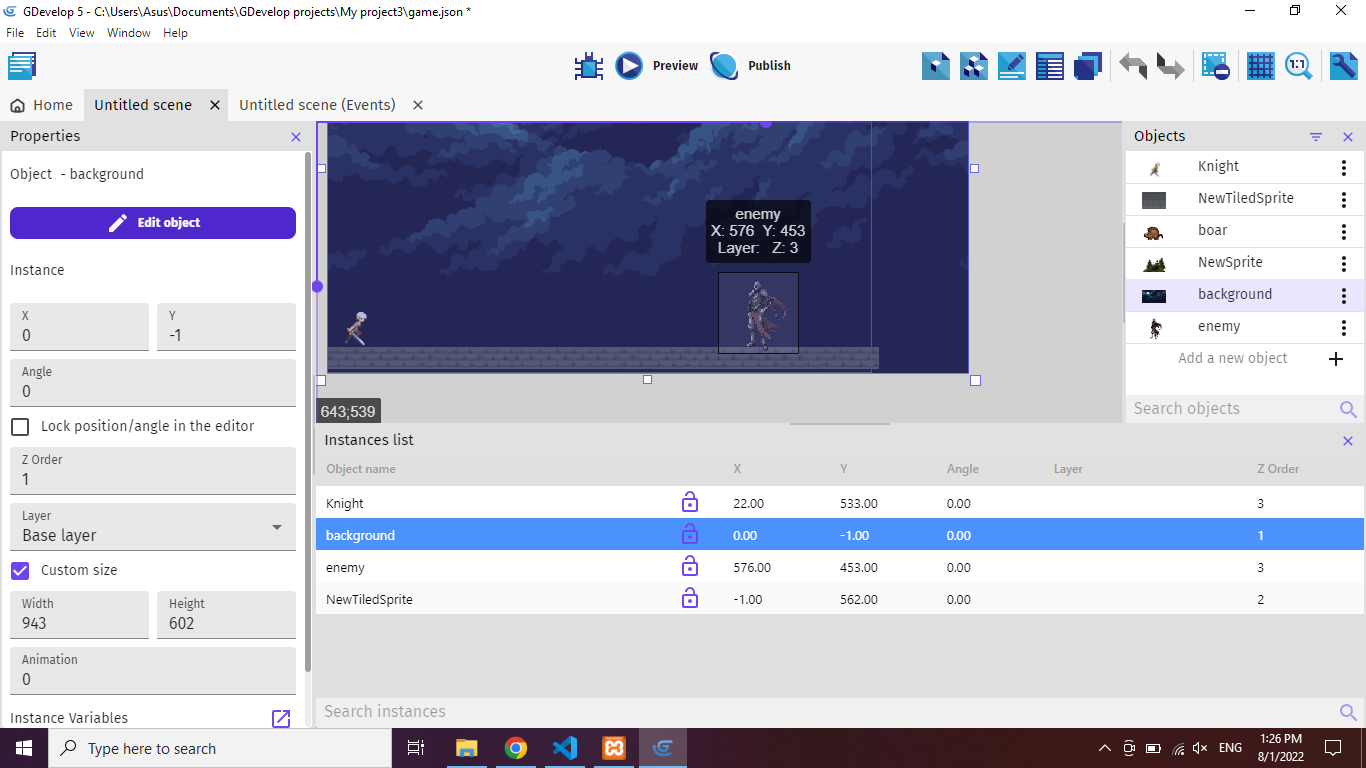Click the Animation input field
The width and height of the screenshot is (1366, 768).
[x=153, y=671]
